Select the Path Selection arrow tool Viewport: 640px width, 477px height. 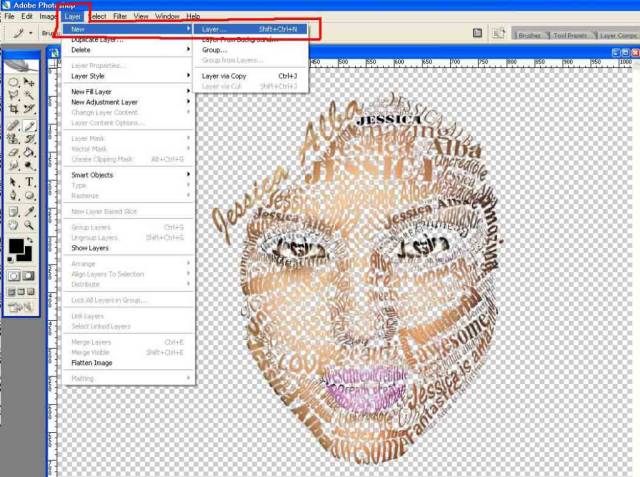(14, 182)
